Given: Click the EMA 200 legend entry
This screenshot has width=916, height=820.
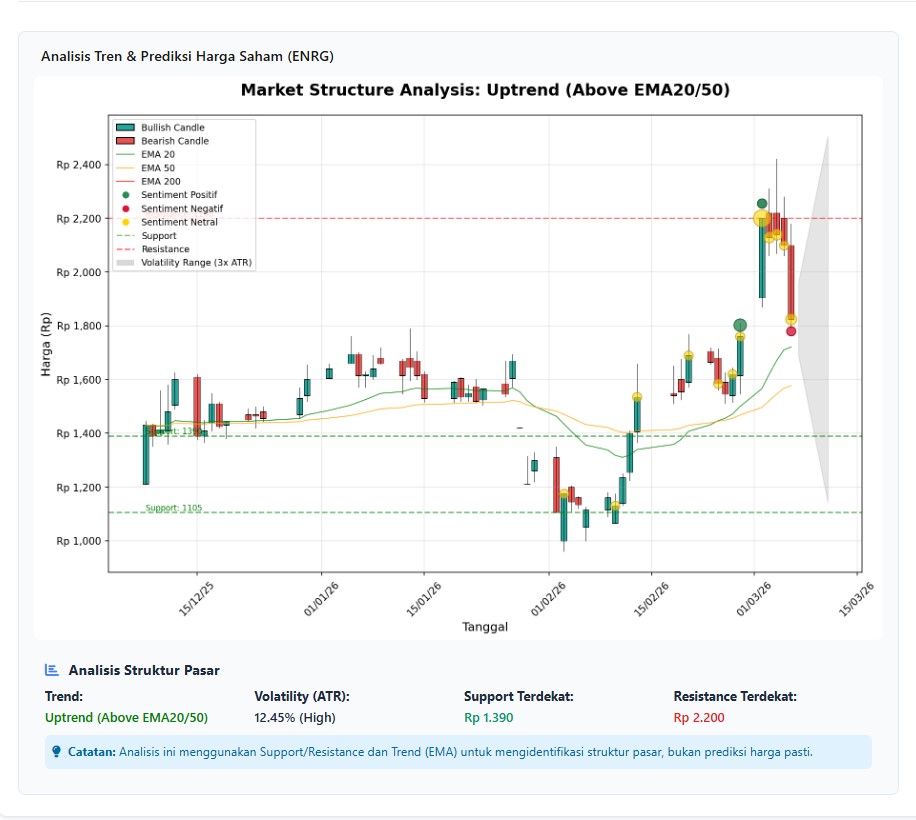Looking at the screenshot, I should click(148, 182).
